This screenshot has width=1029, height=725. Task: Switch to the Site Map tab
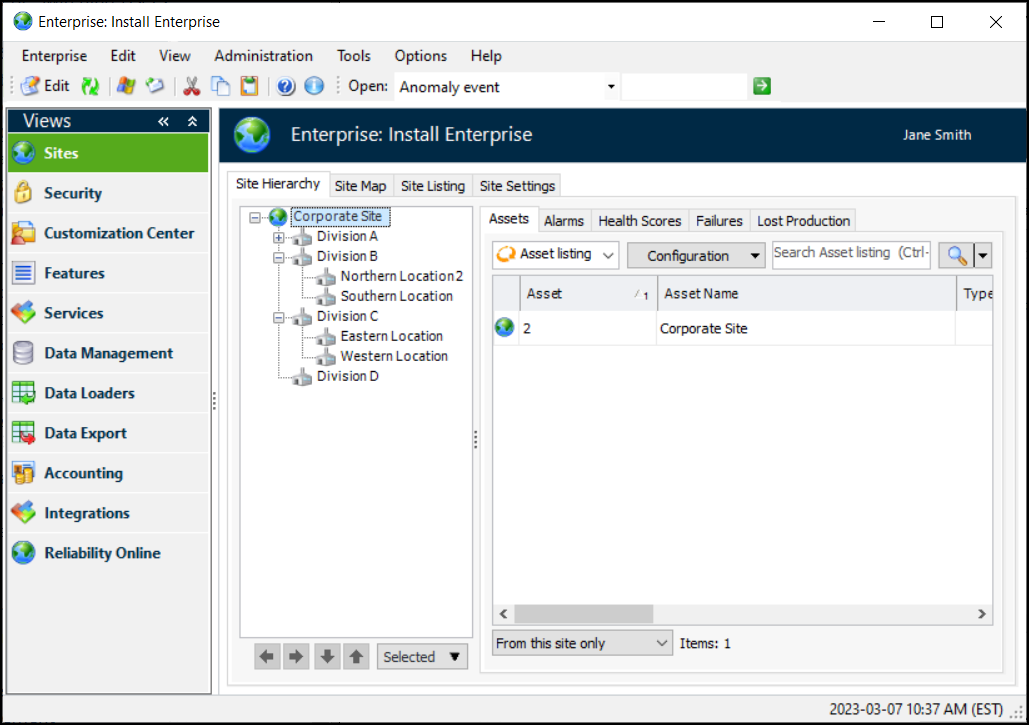[x=360, y=186]
